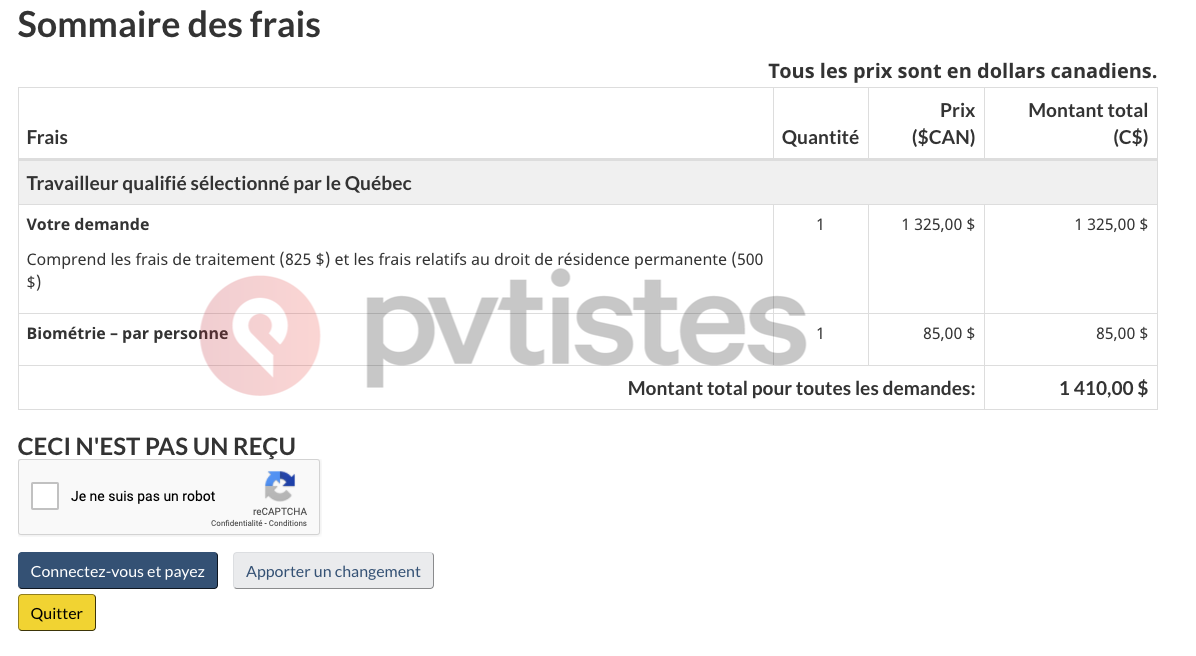Click the 85,00 $ biometrics price cell

(x=948, y=333)
